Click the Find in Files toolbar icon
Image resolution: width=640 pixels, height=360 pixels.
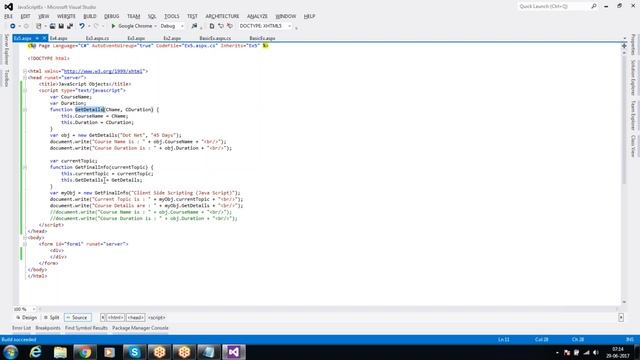tap(194, 26)
